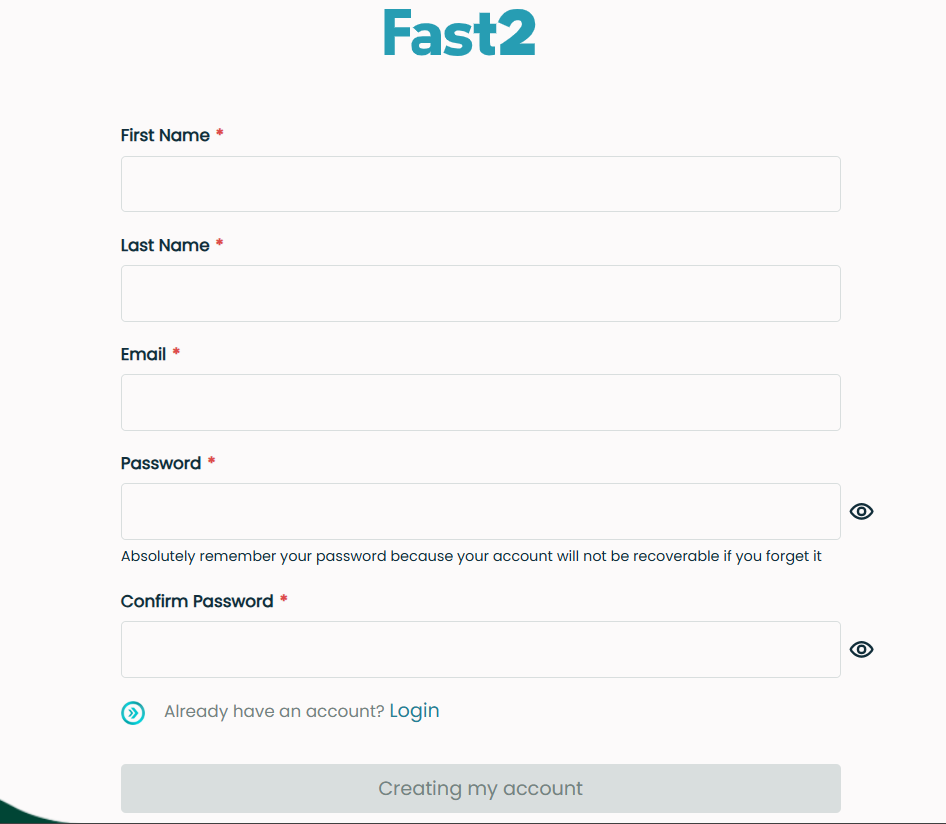946x824 pixels.
Task: Reveal the Confirm Password text with eye icon
Action: (861, 649)
